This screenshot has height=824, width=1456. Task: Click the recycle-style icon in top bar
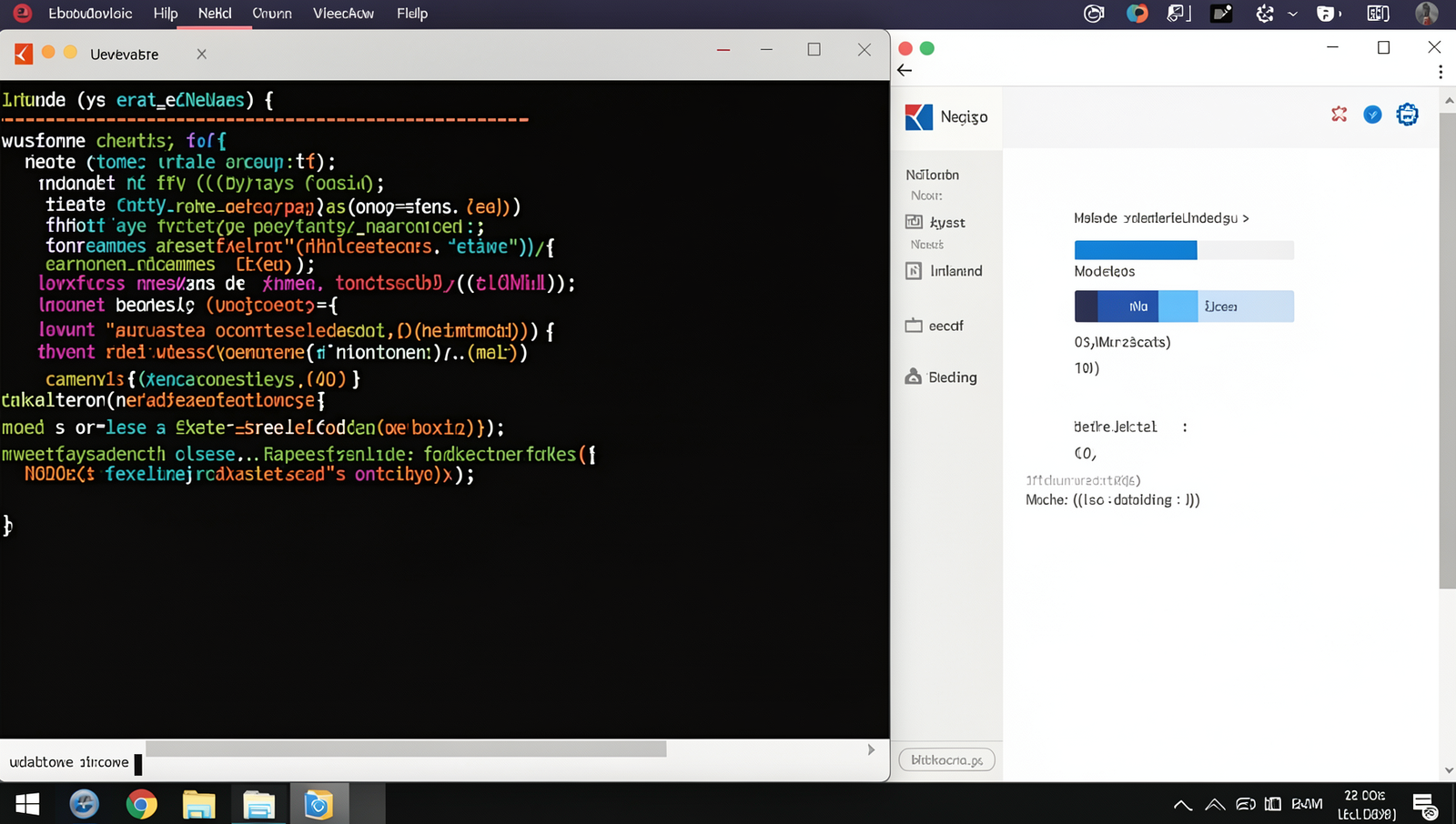tap(1265, 14)
